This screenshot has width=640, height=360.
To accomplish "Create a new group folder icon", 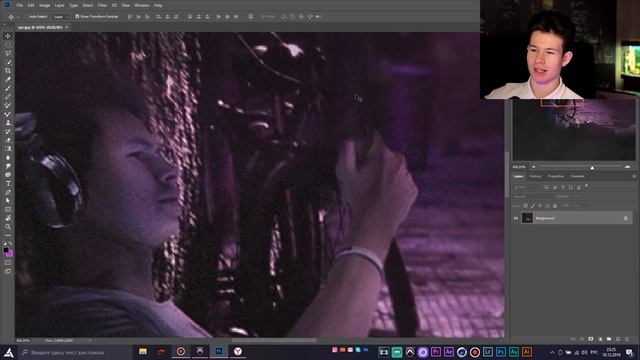I will click(609, 339).
